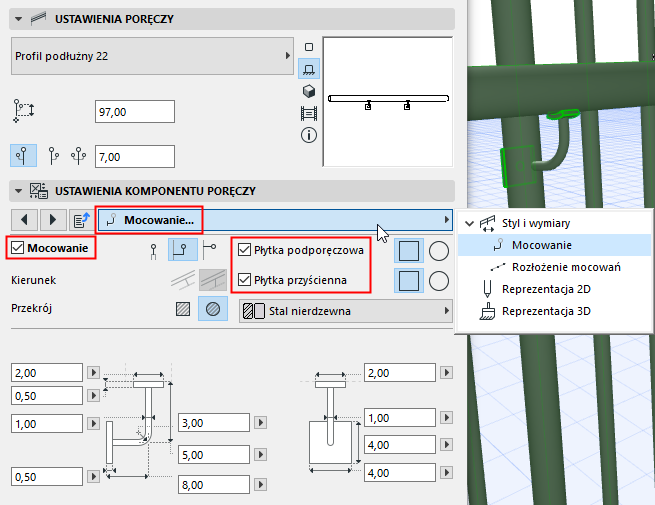Select Mocowanie in page list

(554, 245)
